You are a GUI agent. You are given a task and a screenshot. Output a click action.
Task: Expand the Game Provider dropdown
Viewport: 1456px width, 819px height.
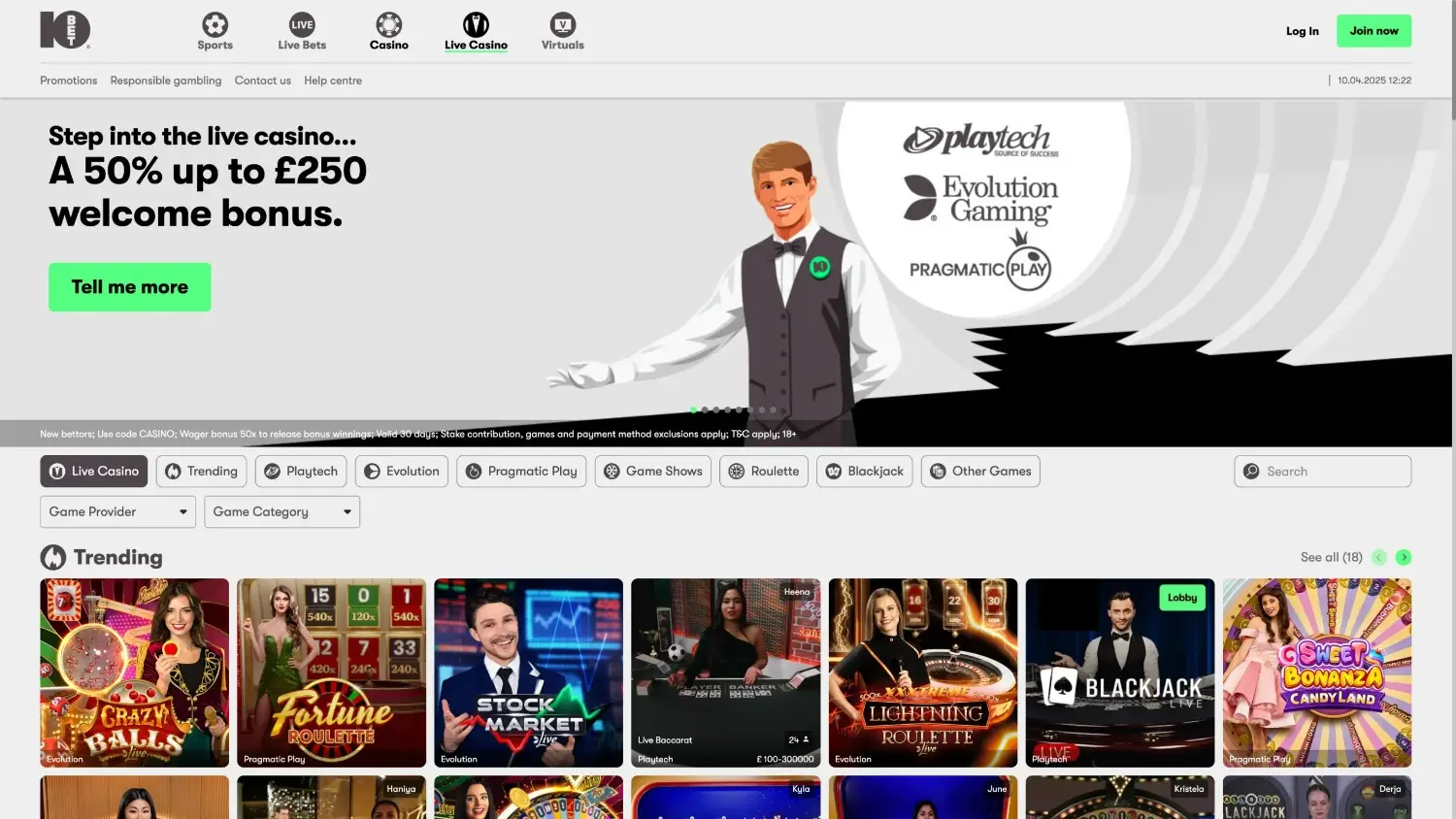[117, 511]
